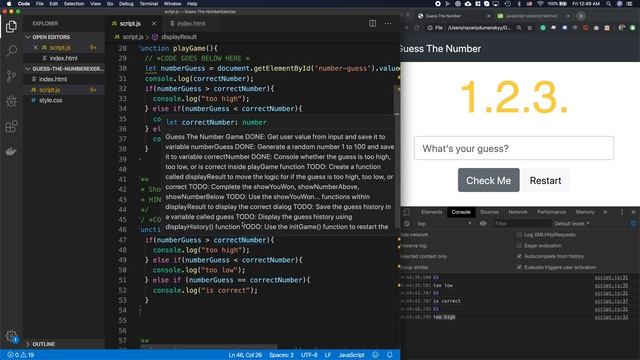The width and height of the screenshot is (640, 360).
Task: Open the console settings gear in DevTools
Action: (x=633, y=224)
